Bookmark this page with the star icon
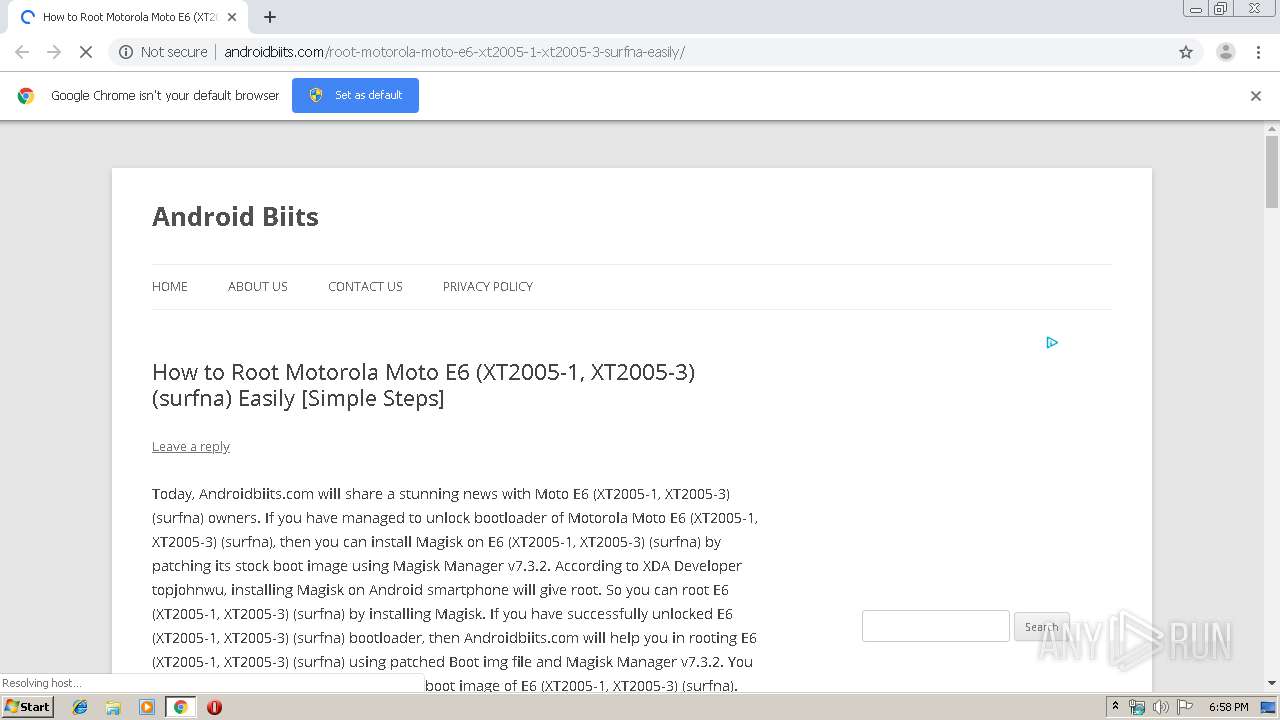The width and height of the screenshot is (1280, 720). tap(1186, 52)
